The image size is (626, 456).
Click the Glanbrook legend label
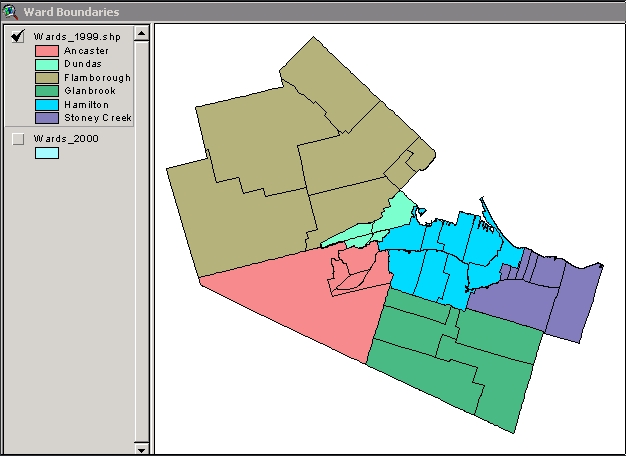(90, 91)
